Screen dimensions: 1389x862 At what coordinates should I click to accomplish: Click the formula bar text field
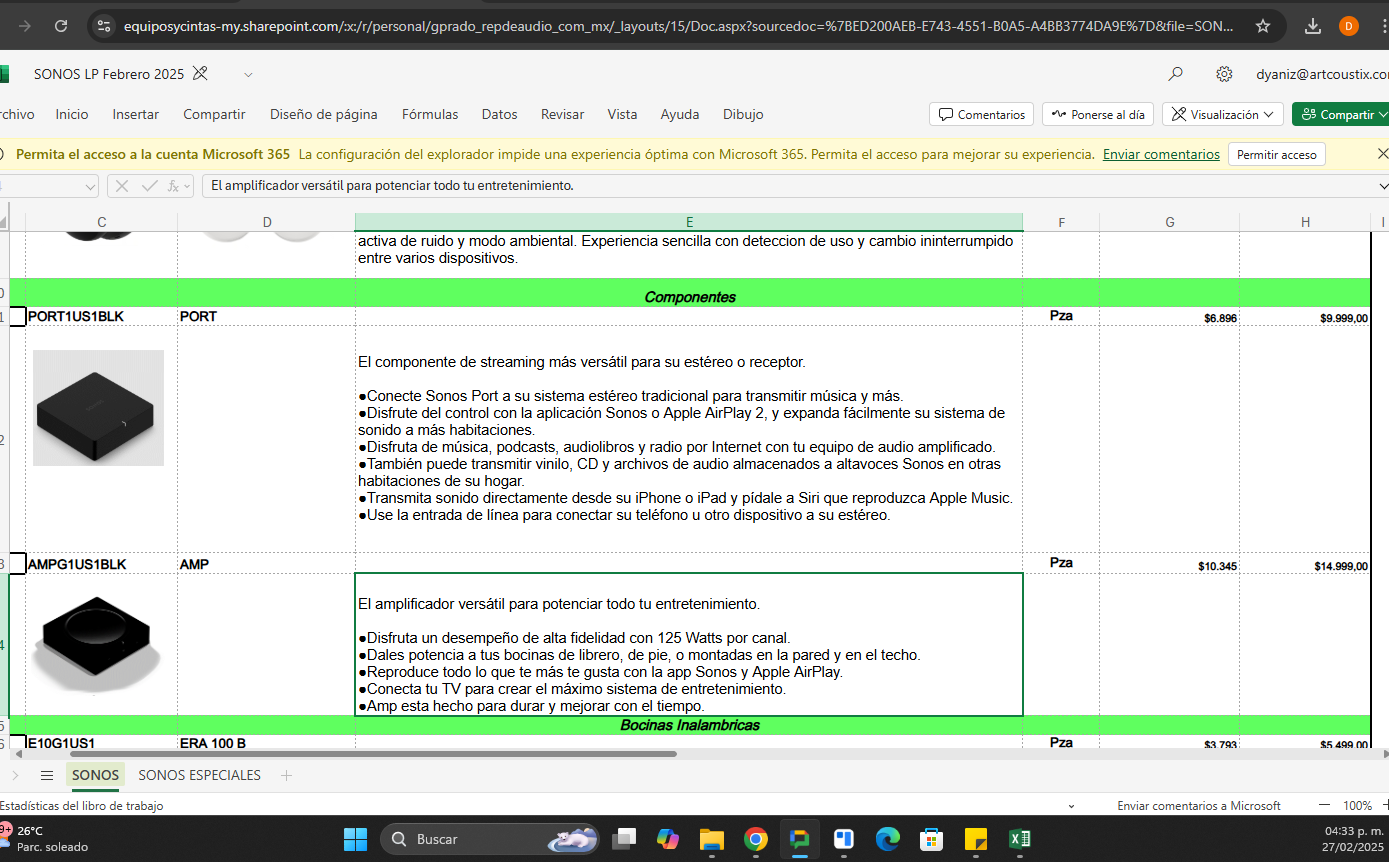tap(789, 186)
